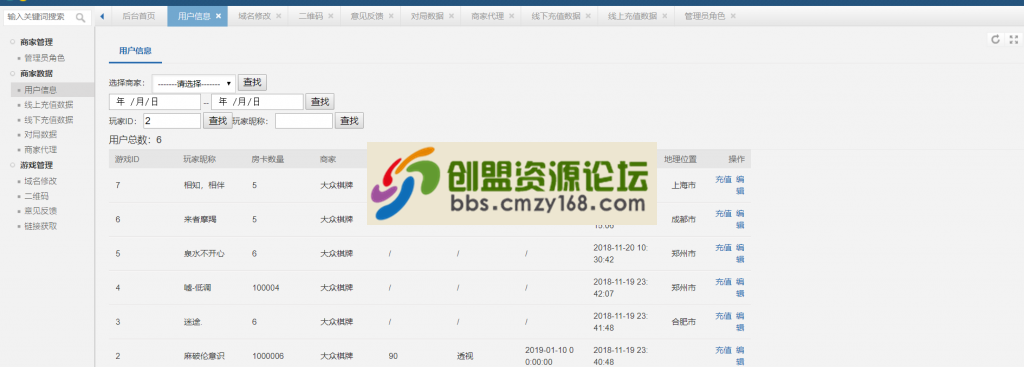The image size is (1024, 367).
Task: Open 对局数据 in the sidebar
Action: 40,135
